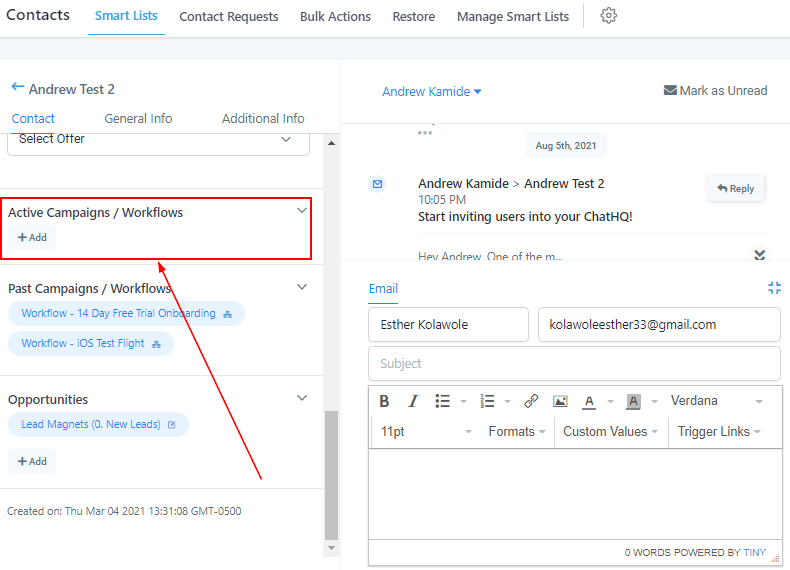Viewport: 790px width, 570px height.
Task: Open the Andrew Kamide user dropdown
Action: point(431,91)
